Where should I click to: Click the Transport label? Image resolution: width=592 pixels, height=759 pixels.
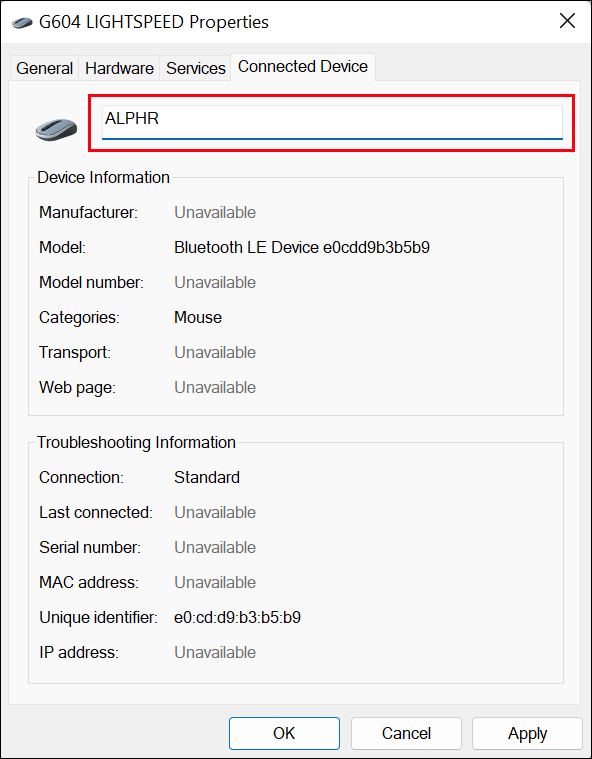(x=75, y=352)
